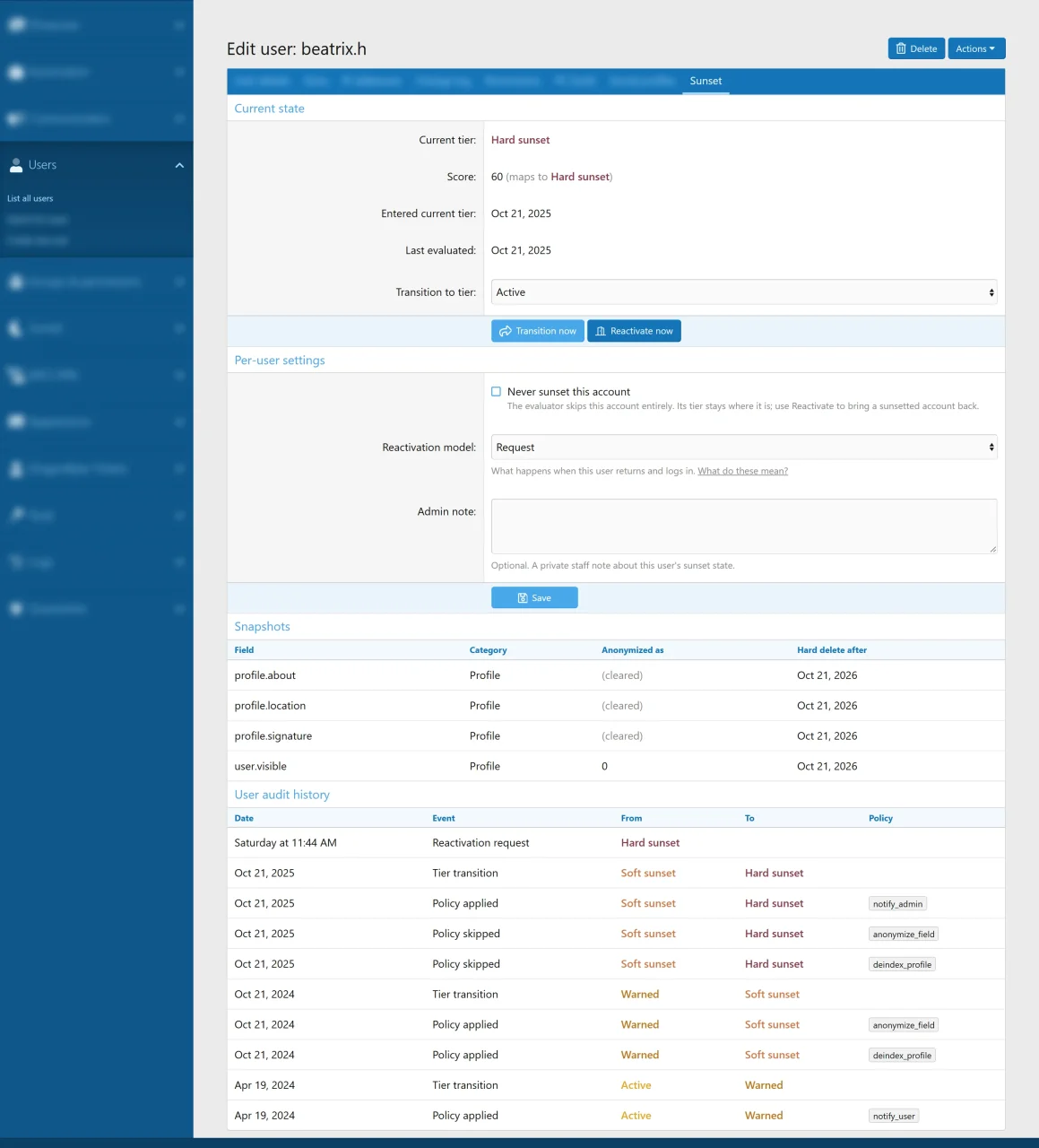Select Tier transition event dated Apr 19, 2024

tap(465, 1085)
